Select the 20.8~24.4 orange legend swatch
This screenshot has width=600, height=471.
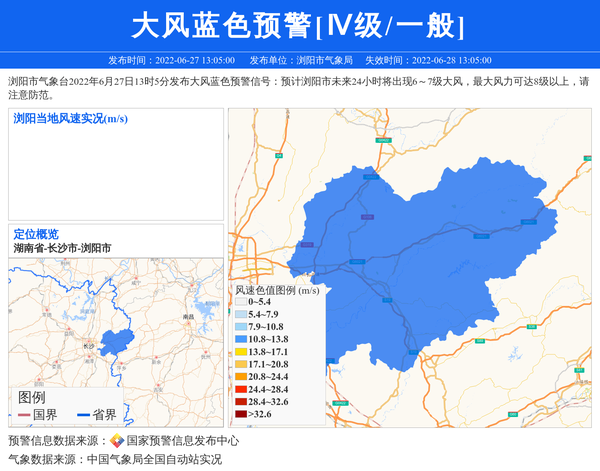tap(240, 377)
